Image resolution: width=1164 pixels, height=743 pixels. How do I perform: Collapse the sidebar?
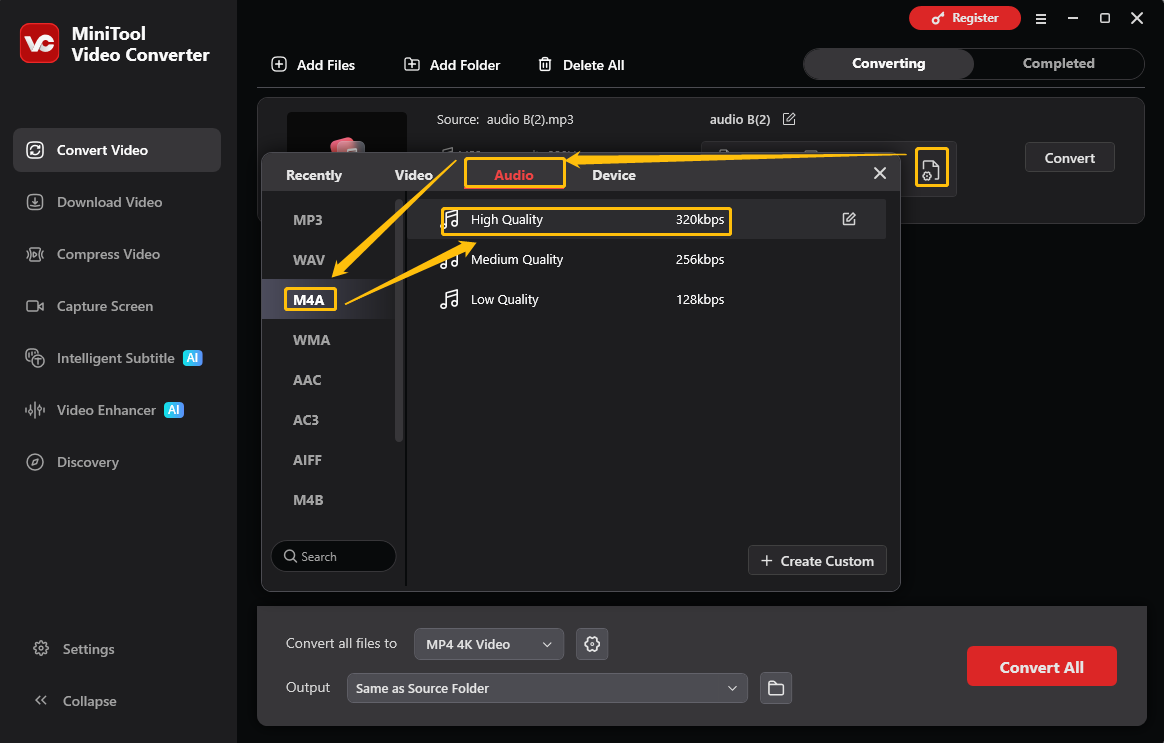point(76,701)
